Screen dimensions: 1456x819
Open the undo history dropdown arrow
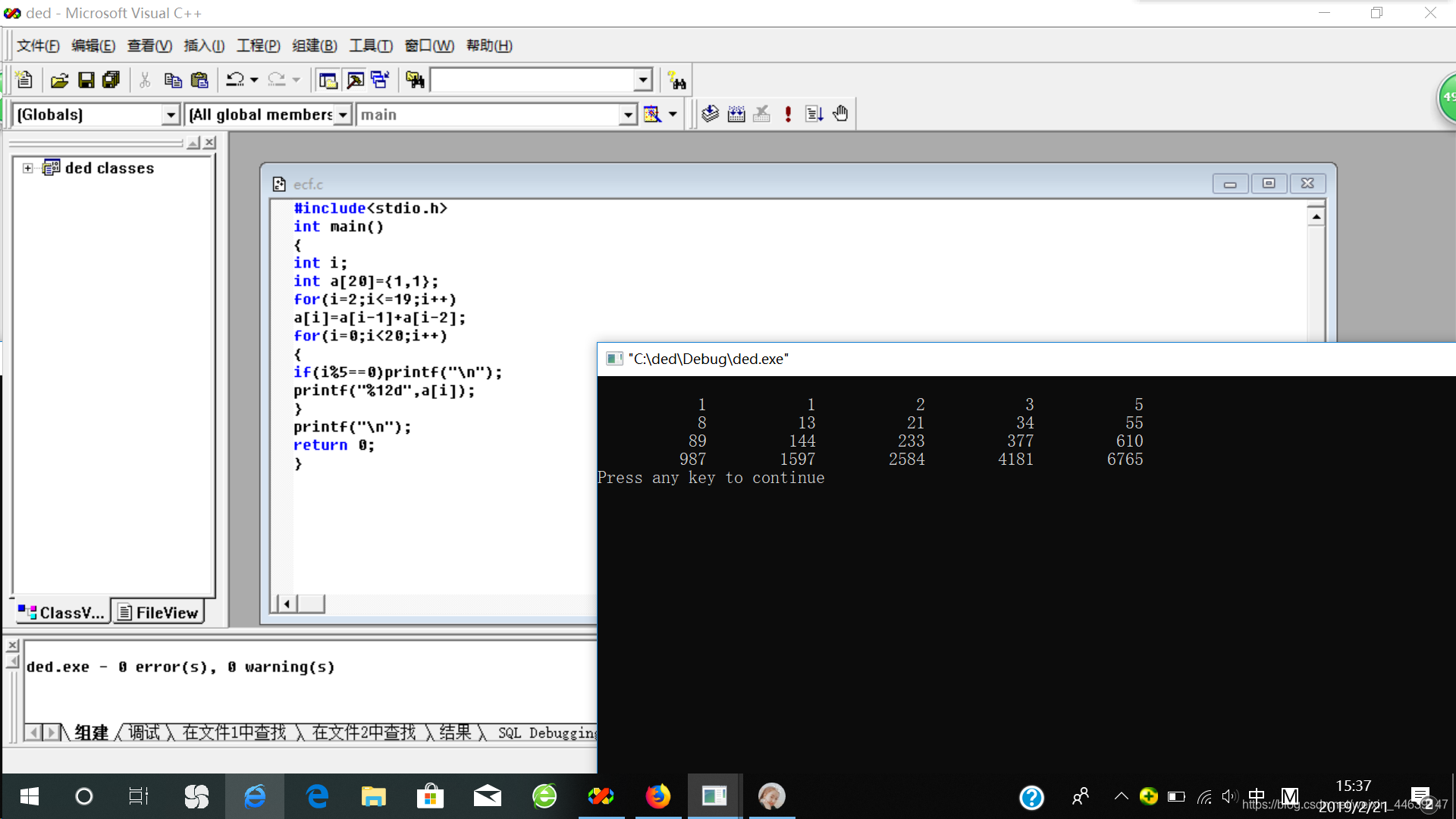point(254,80)
